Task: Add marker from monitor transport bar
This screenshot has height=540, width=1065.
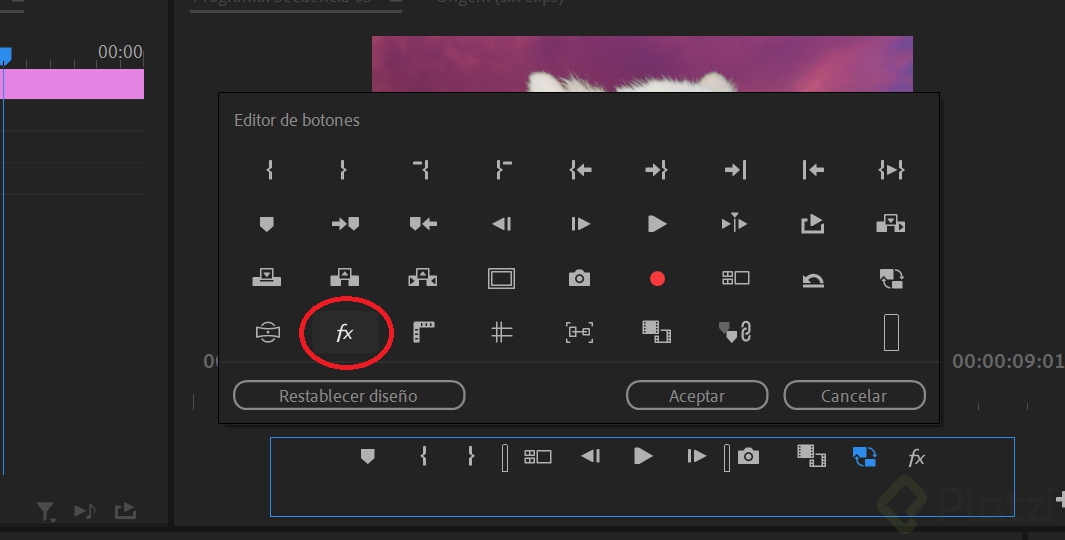Action: coord(367,456)
